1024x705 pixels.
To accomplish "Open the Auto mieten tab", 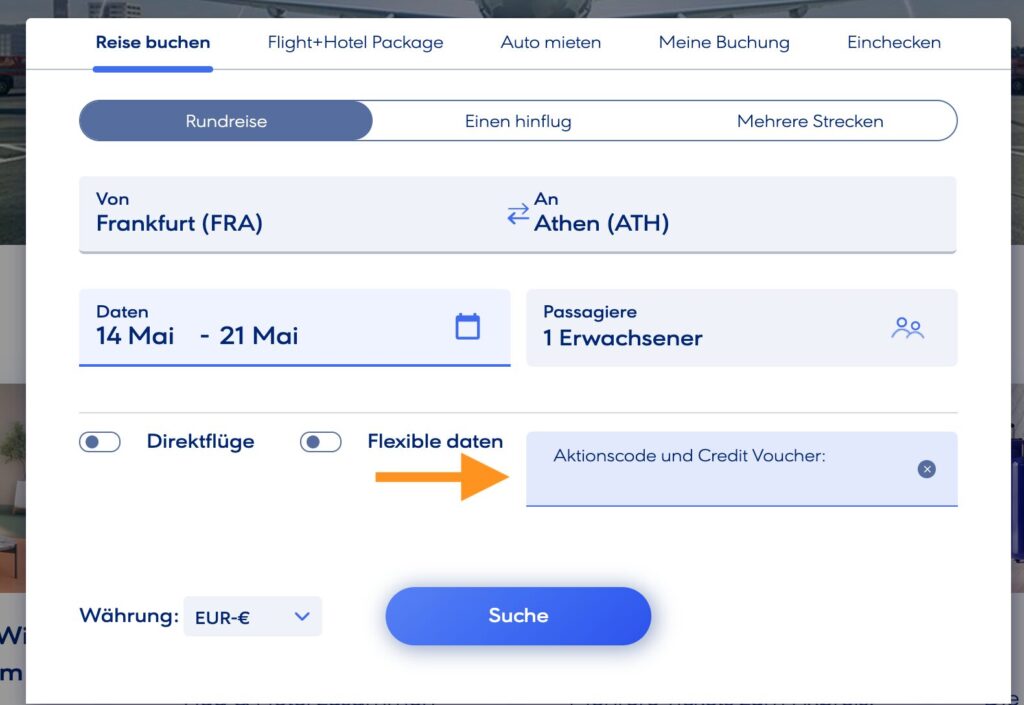I will 550,42.
